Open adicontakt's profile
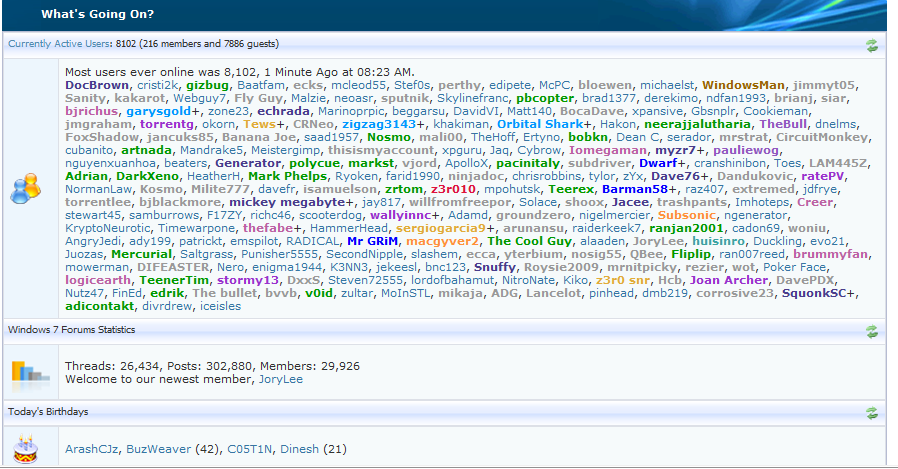Image resolution: width=898 pixels, height=469 pixels. pyautogui.click(x=100, y=306)
